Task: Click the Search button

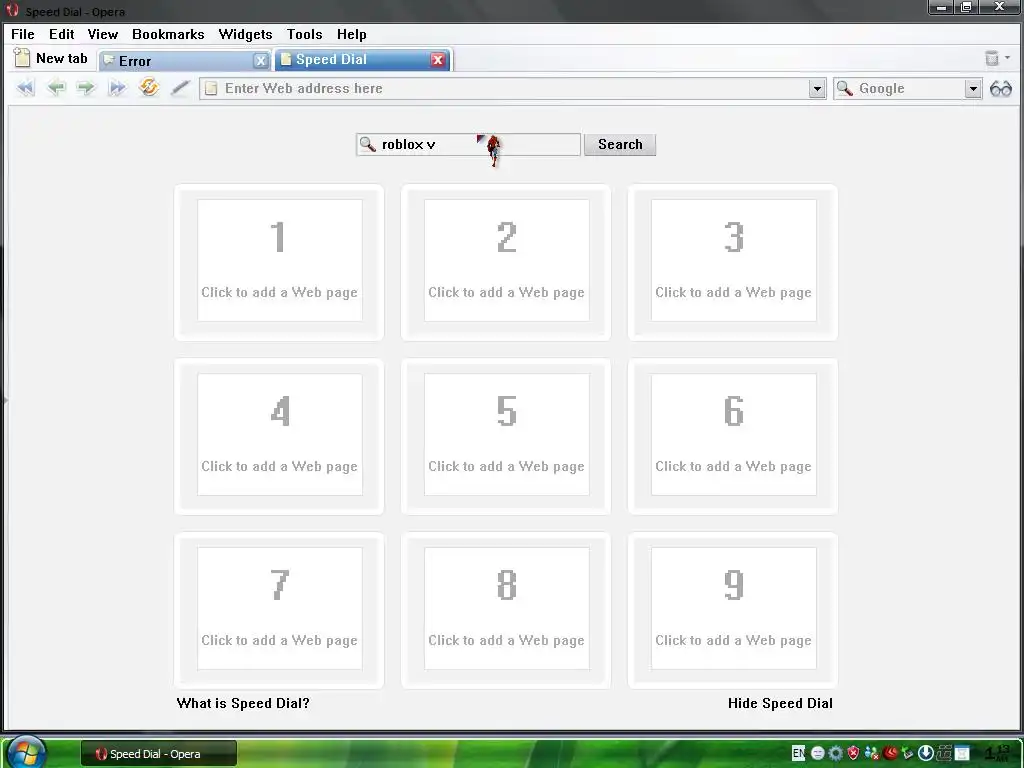Action: (620, 144)
